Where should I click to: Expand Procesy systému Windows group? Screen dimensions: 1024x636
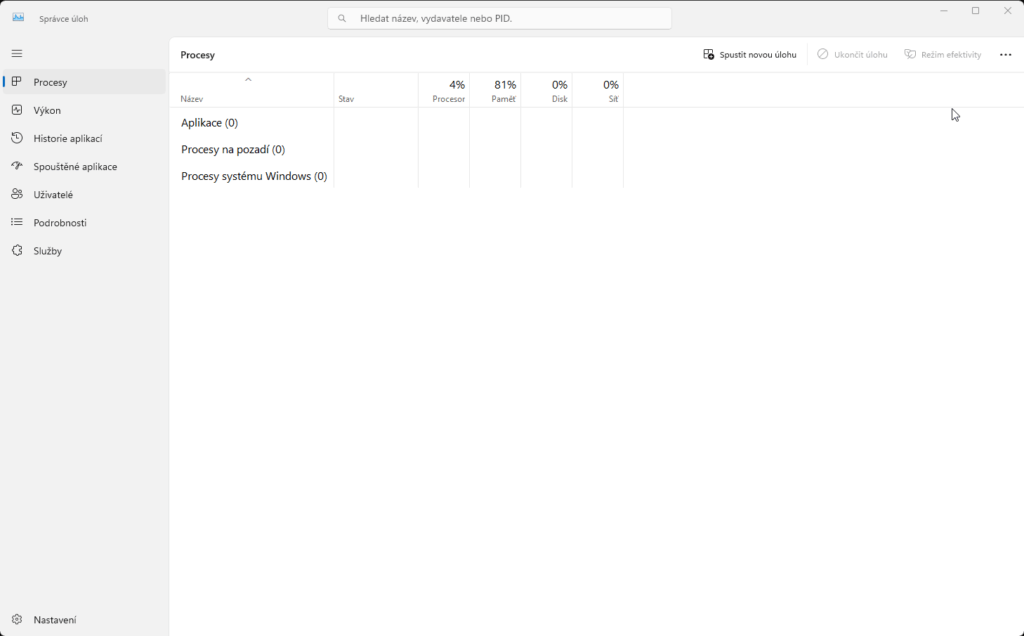tap(253, 177)
